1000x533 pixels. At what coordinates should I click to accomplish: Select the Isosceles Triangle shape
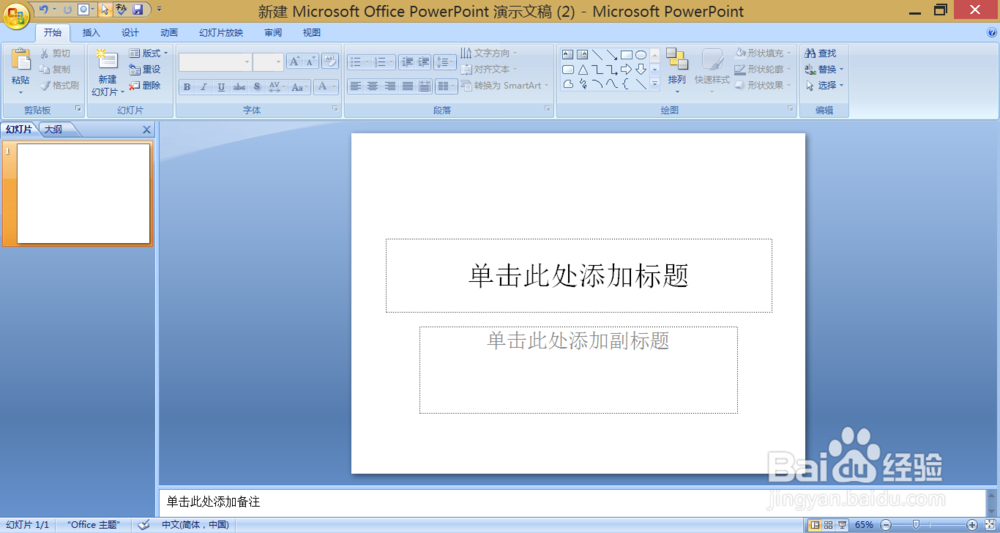click(582, 69)
